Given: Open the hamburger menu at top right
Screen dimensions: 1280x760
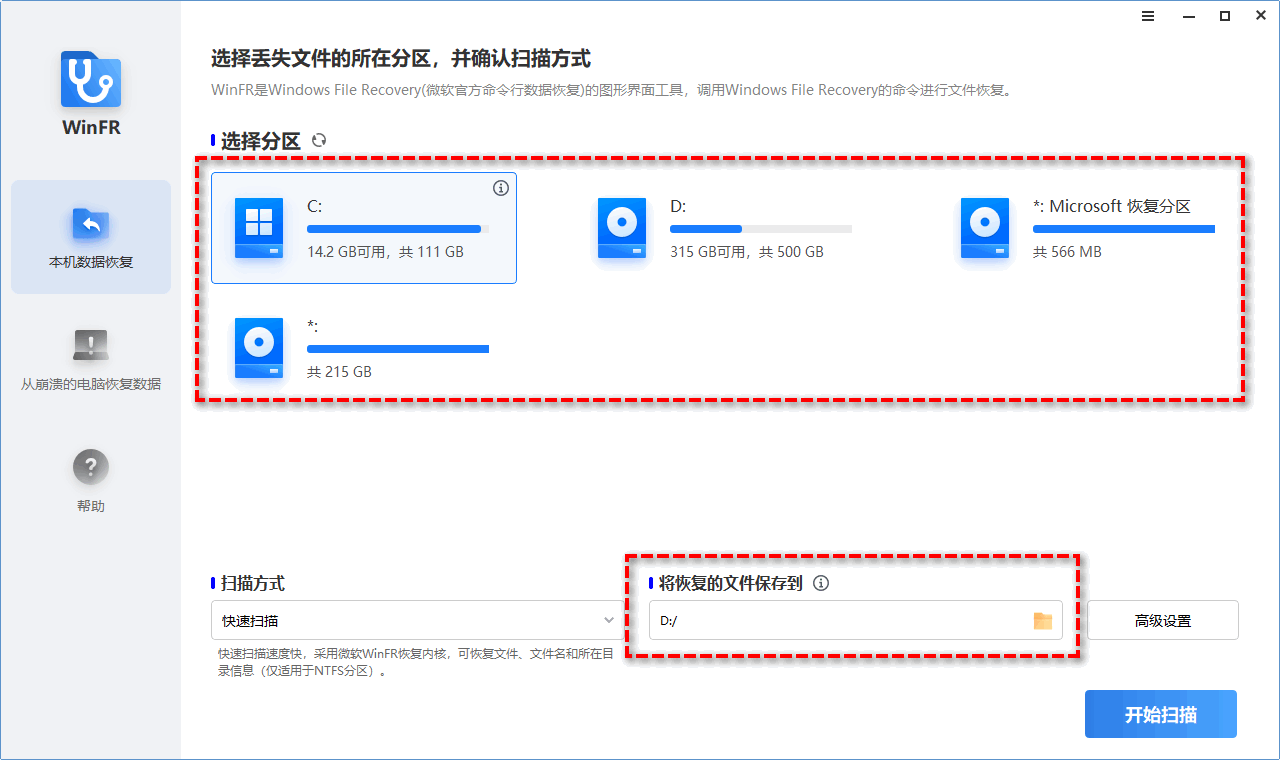Looking at the screenshot, I should coord(1147,15).
